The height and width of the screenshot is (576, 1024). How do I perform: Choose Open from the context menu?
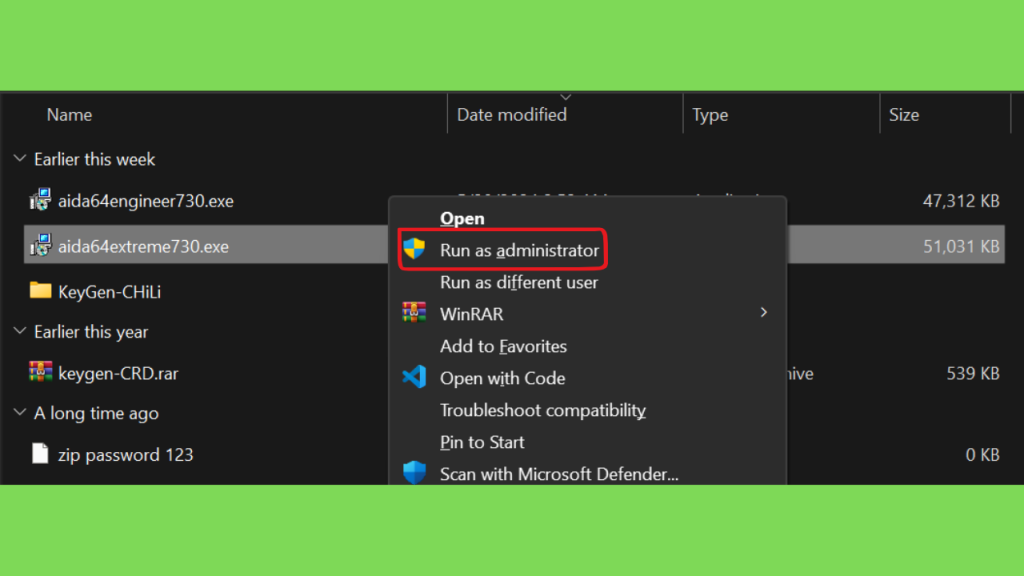pyautogui.click(x=462, y=219)
